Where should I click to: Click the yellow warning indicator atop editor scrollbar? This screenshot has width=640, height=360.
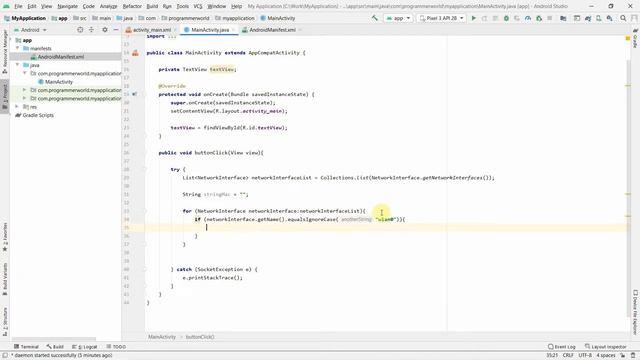[x=628, y=38]
